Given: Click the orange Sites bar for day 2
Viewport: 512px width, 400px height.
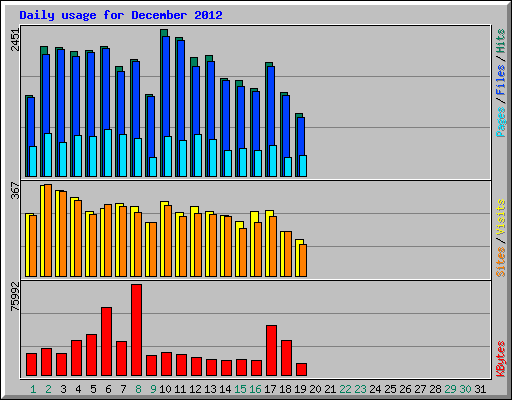Looking at the screenshot, I should pos(48,230).
